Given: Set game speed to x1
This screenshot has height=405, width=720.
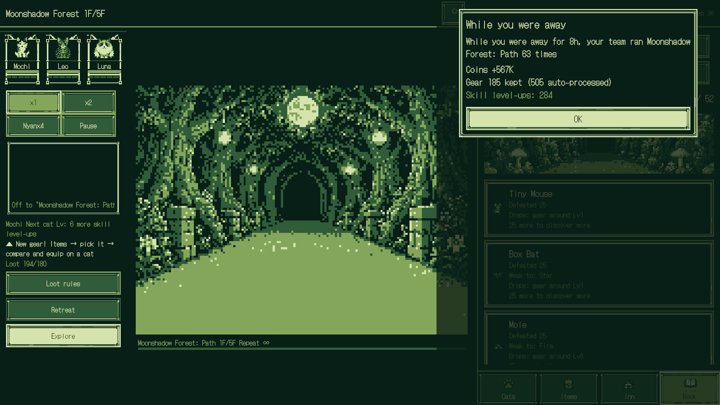Looking at the screenshot, I should [x=33, y=102].
